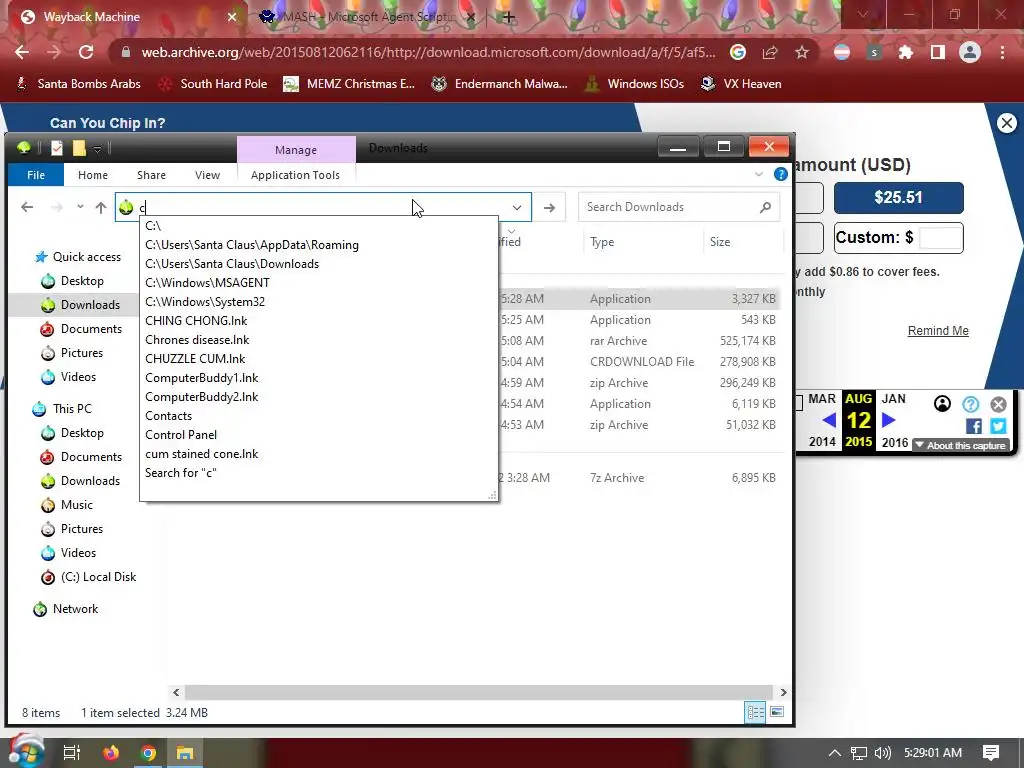Toggle the Chrome side panel icon
The height and width of the screenshot is (768, 1024).
938,52
